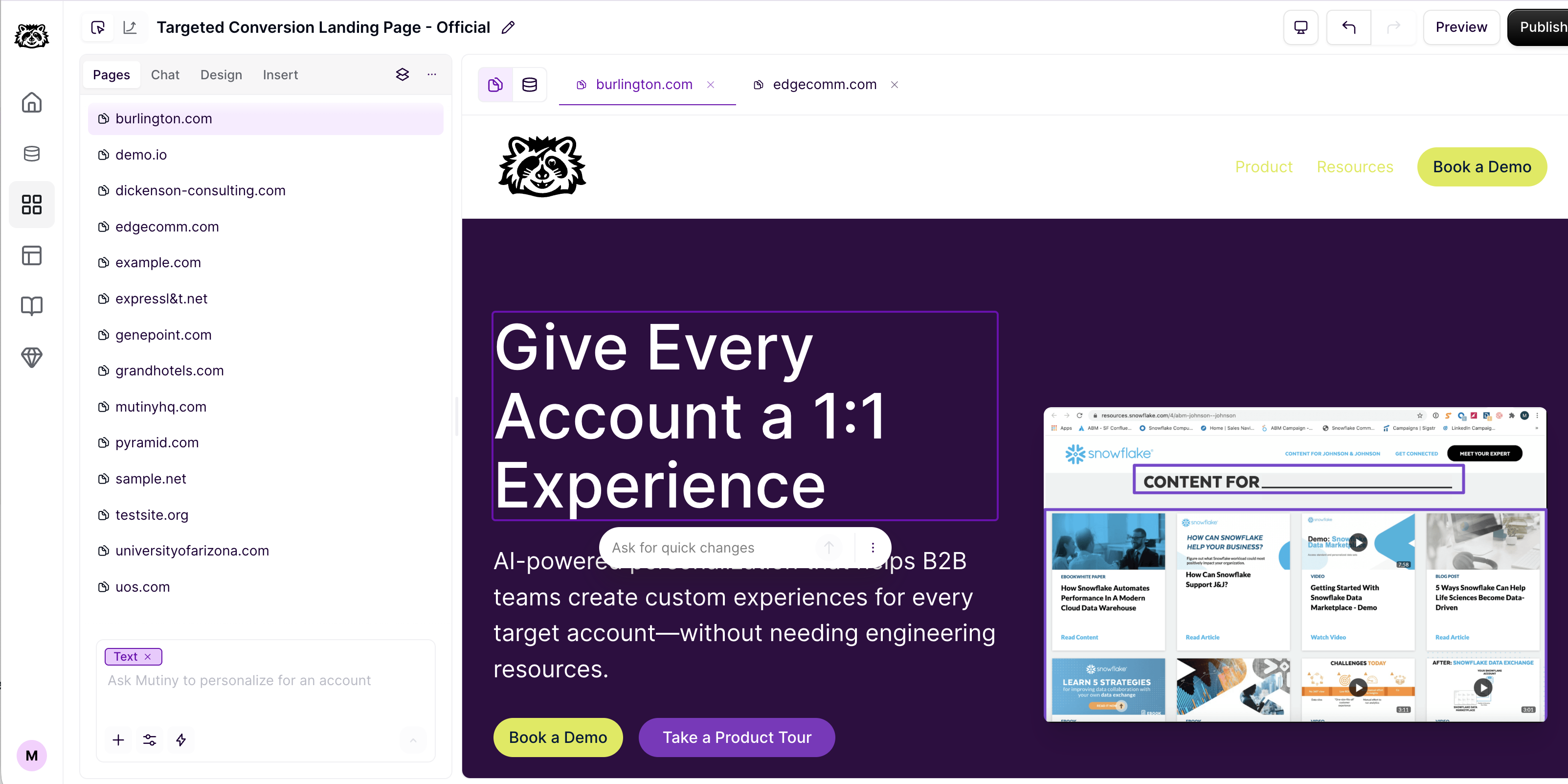1568x784 pixels.
Task: Click the Ask for quick changes field
Action: click(x=712, y=548)
